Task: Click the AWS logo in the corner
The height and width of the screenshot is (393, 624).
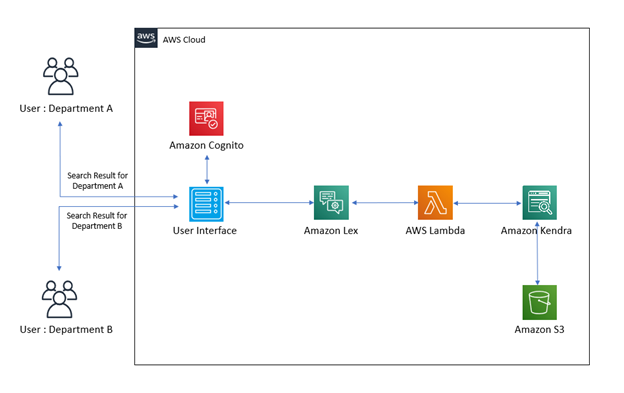Action: click(146, 38)
